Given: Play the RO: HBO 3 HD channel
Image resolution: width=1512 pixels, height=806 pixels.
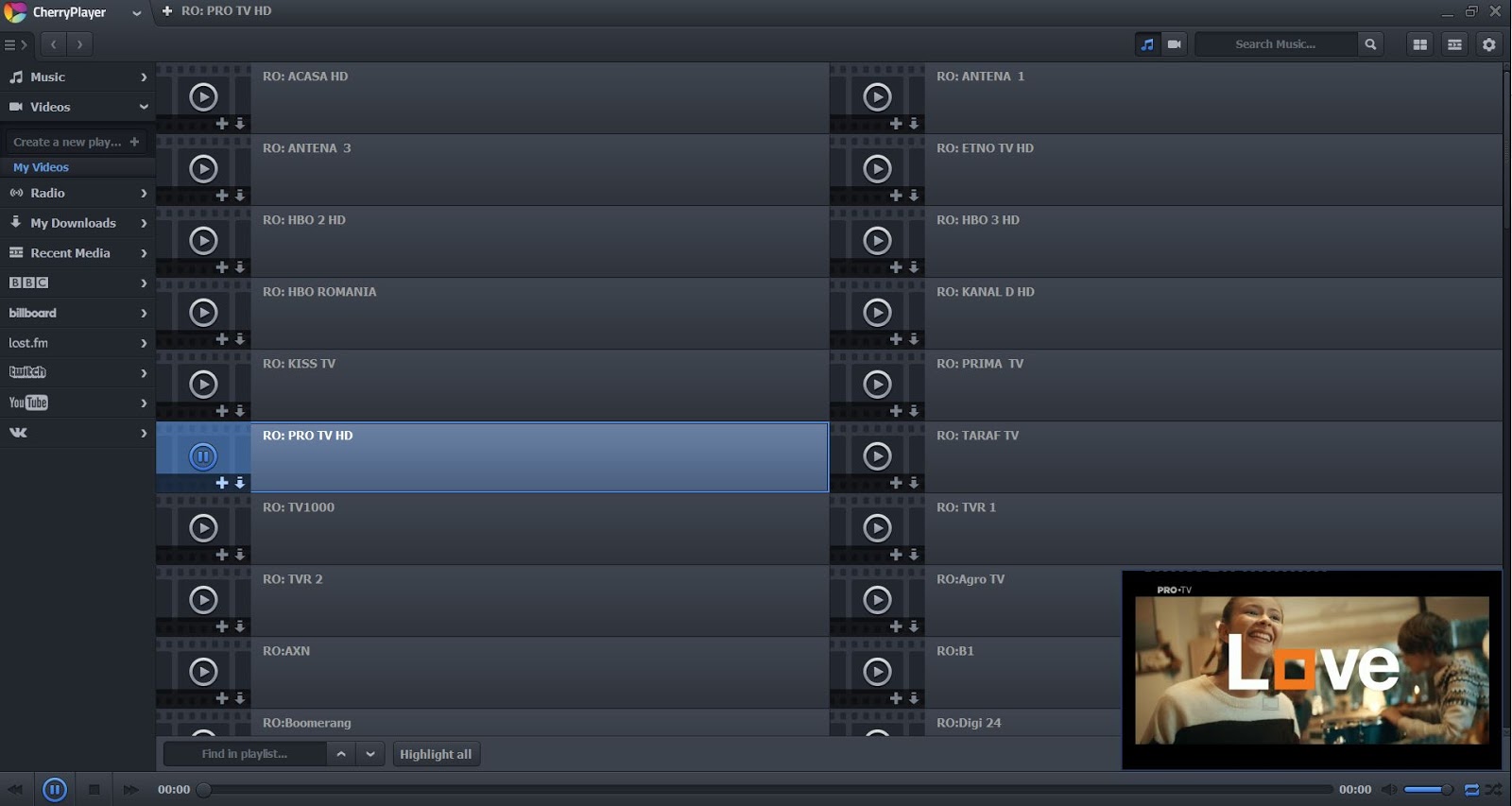Looking at the screenshot, I should [877, 241].
